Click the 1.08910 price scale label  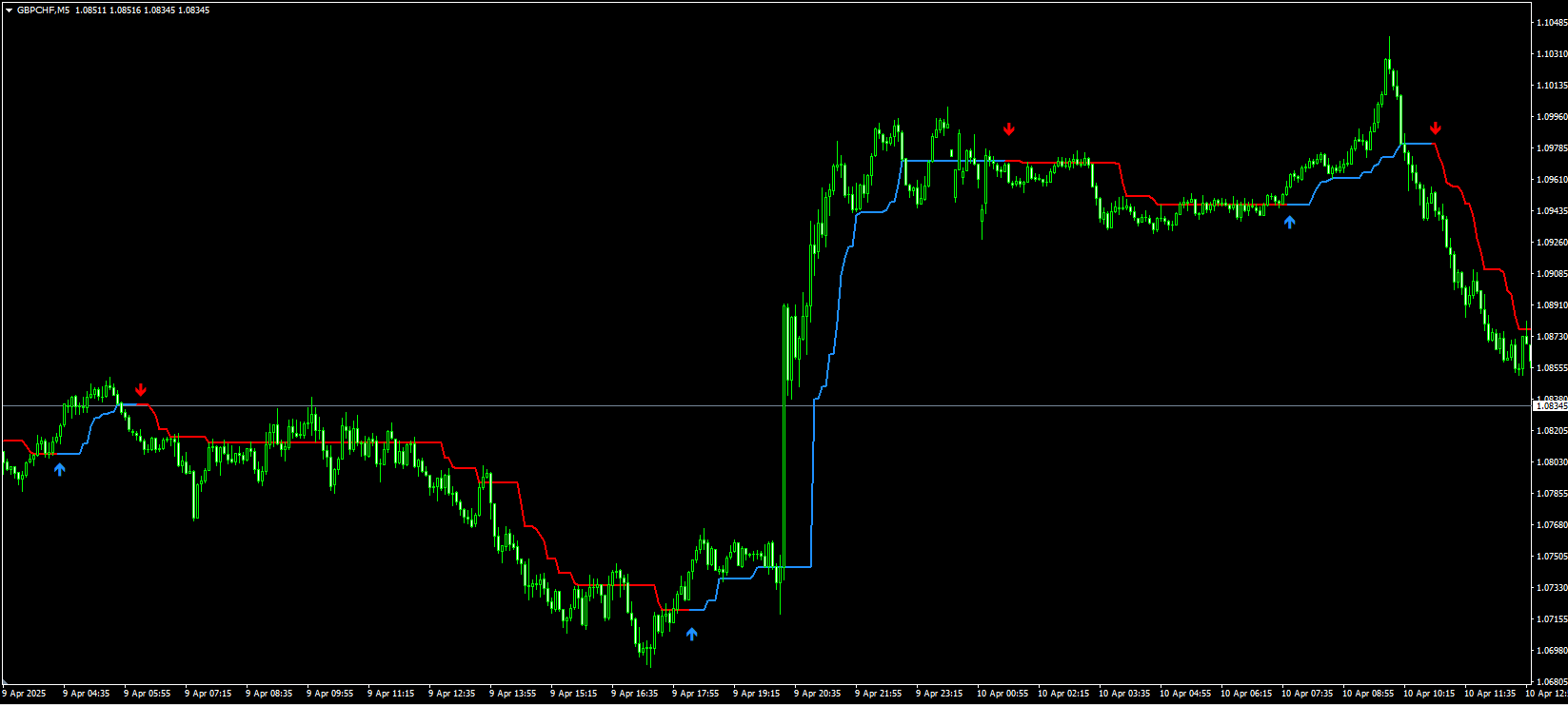pos(1551,304)
